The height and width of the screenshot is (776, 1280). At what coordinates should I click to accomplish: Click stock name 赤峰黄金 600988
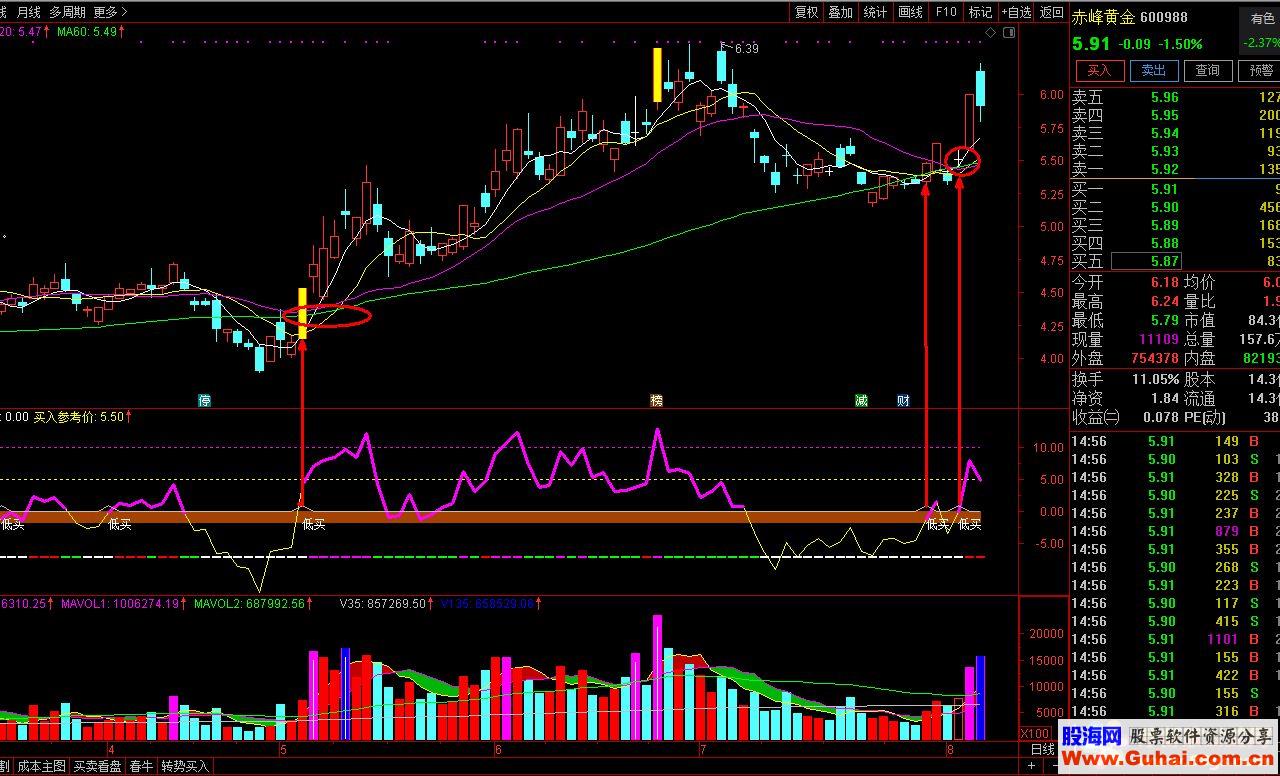(1130, 17)
